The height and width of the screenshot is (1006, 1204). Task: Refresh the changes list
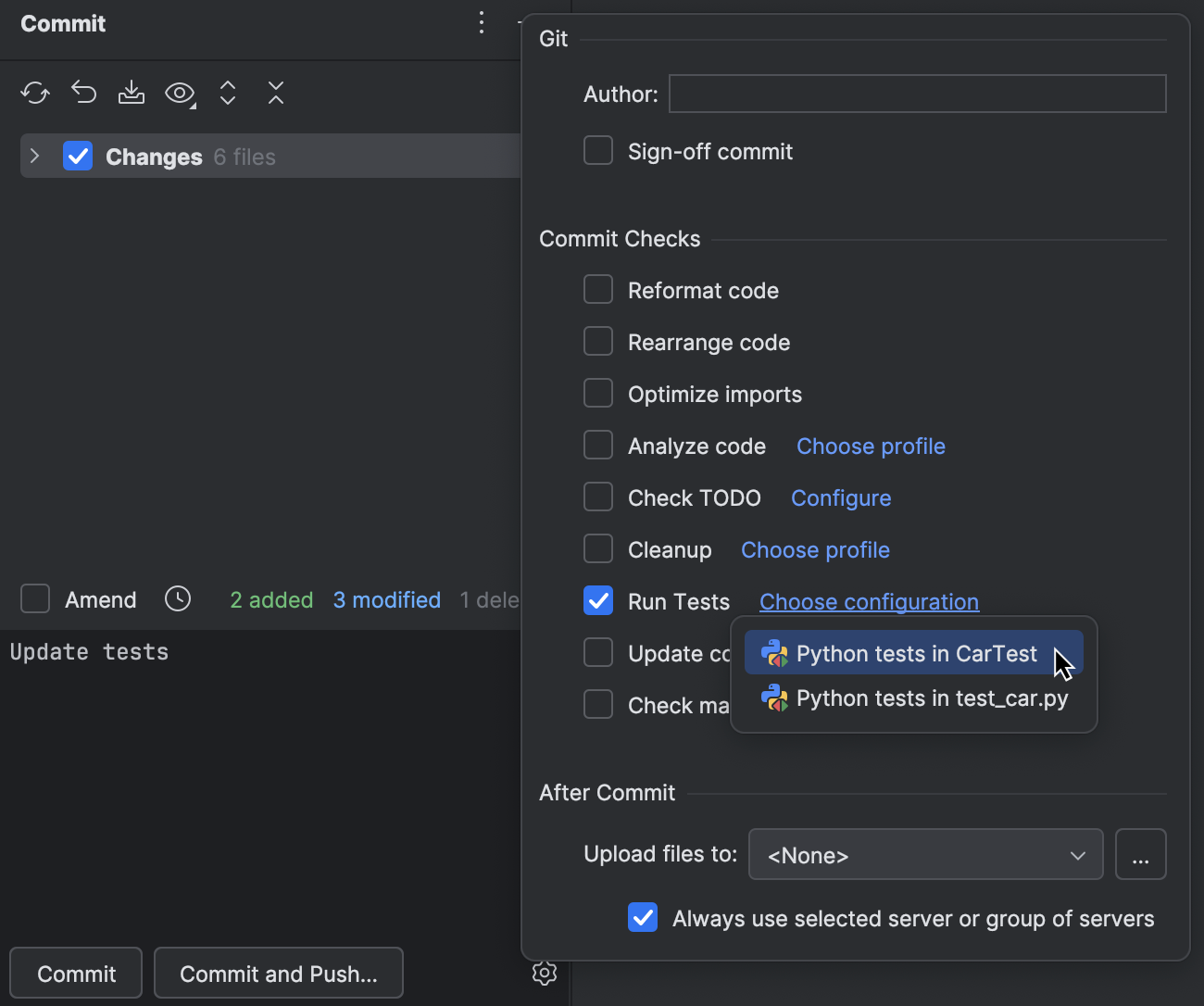[x=34, y=93]
